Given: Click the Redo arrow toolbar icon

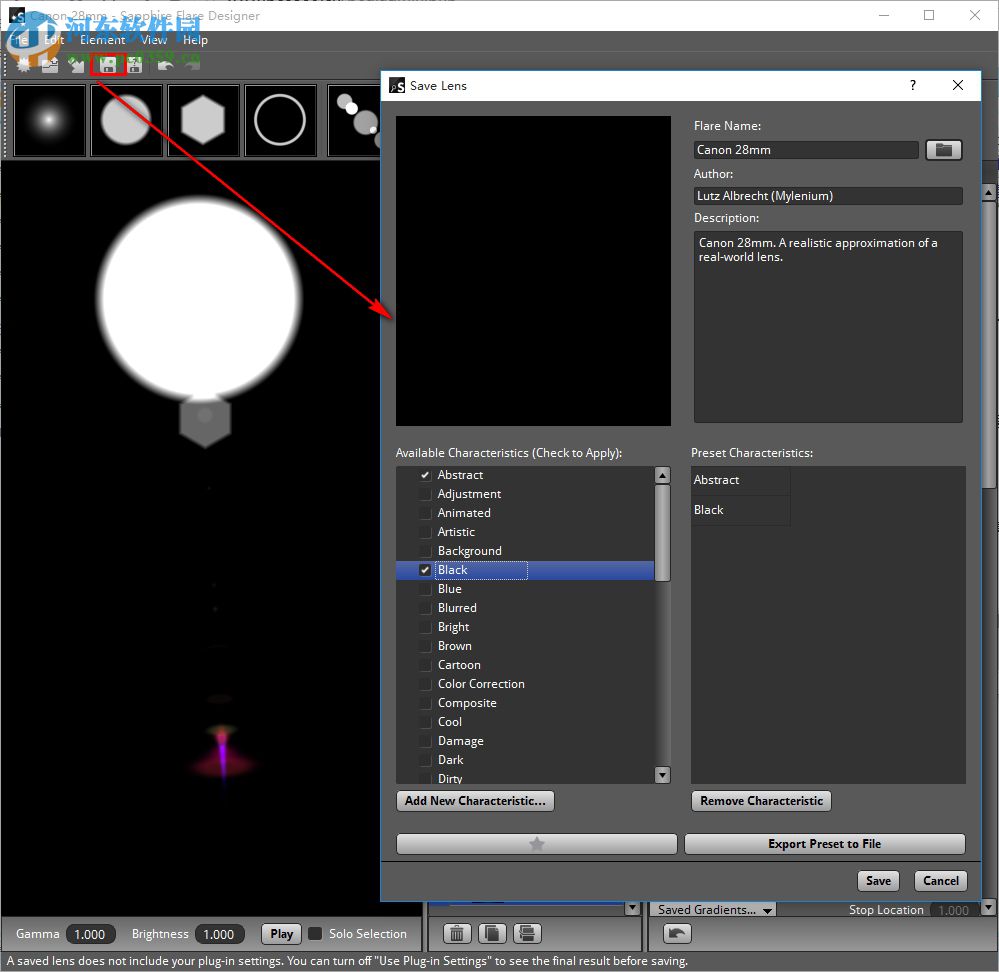Looking at the screenshot, I should [192, 64].
